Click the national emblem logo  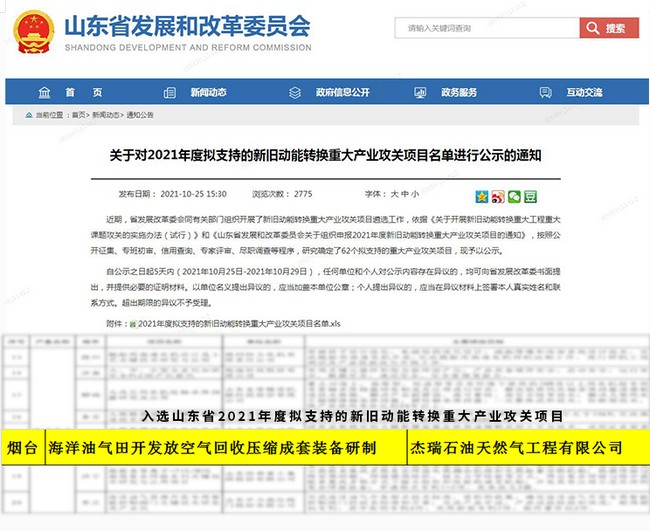[34, 32]
